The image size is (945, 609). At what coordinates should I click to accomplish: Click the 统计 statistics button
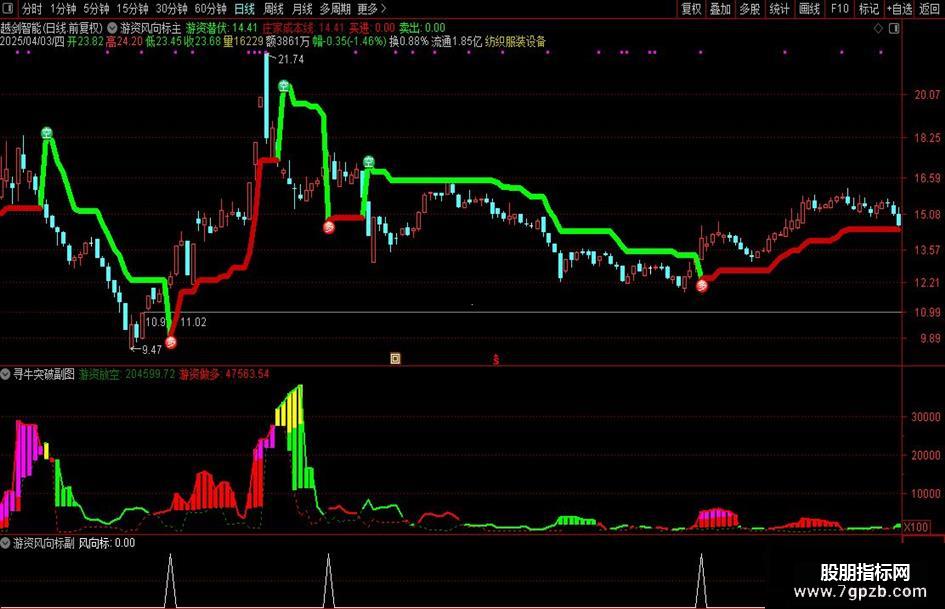[x=779, y=8]
